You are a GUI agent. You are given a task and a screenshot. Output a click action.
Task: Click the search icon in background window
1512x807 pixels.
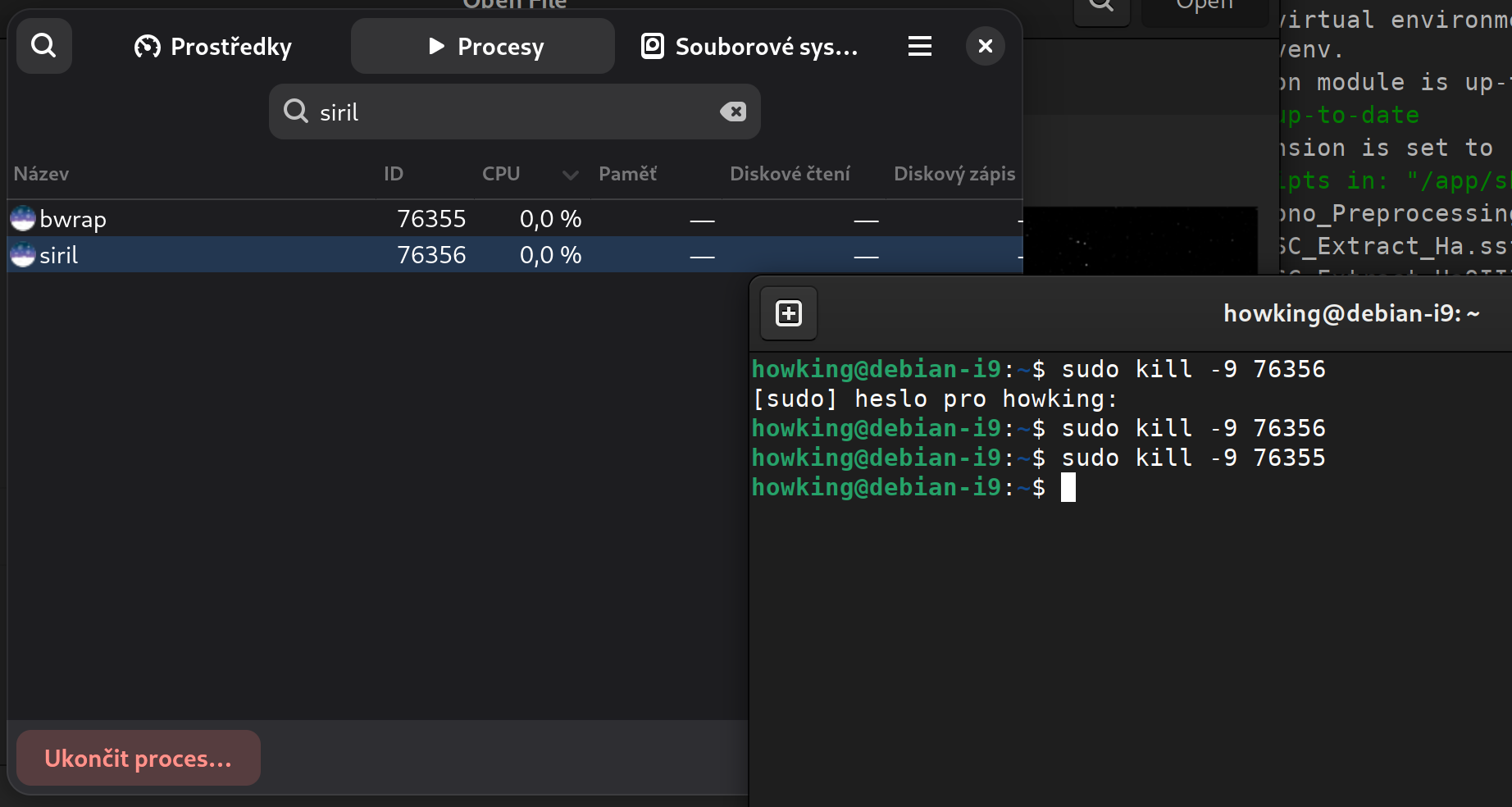coord(1102,5)
